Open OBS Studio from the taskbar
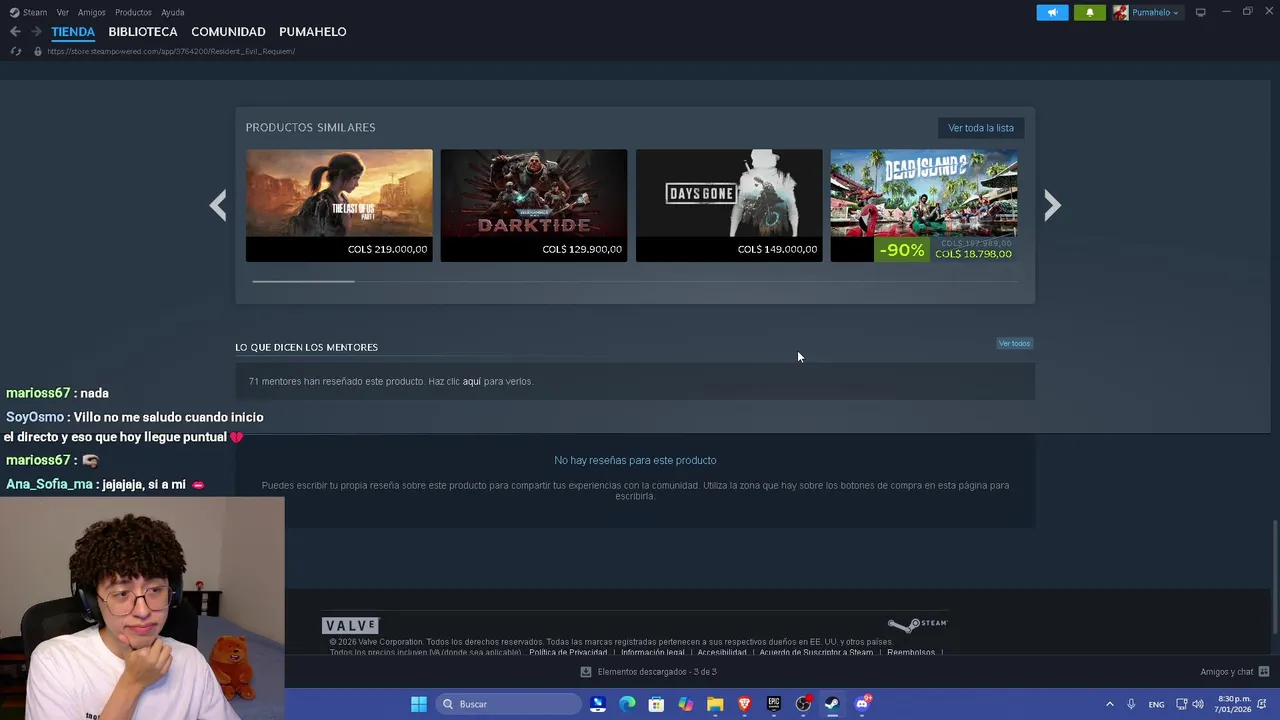This screenshot has height=720, width=1280. [803, 704]
